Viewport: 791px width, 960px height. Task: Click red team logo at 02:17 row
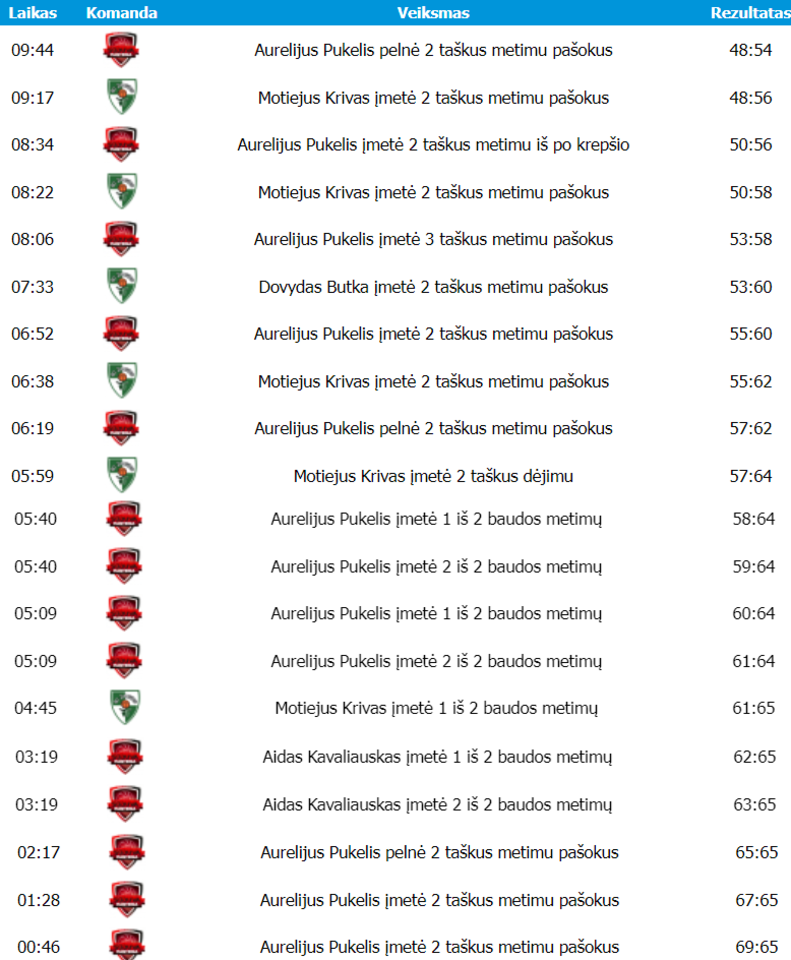click(125, 851)
